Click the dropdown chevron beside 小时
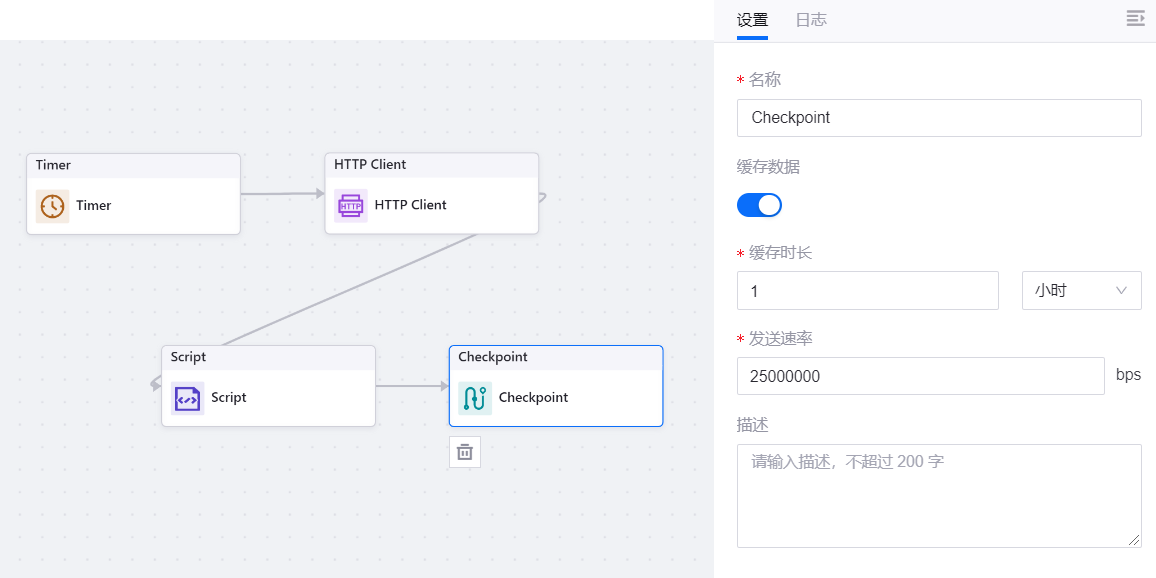1156x578 pixels. (x=1121, y=290)
